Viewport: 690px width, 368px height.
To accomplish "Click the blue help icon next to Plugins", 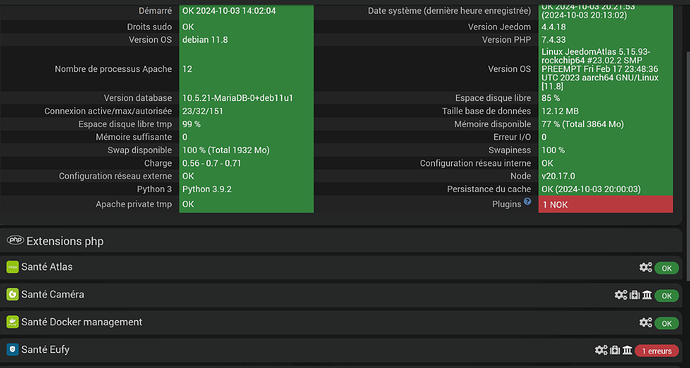I will tap(528, 202).
